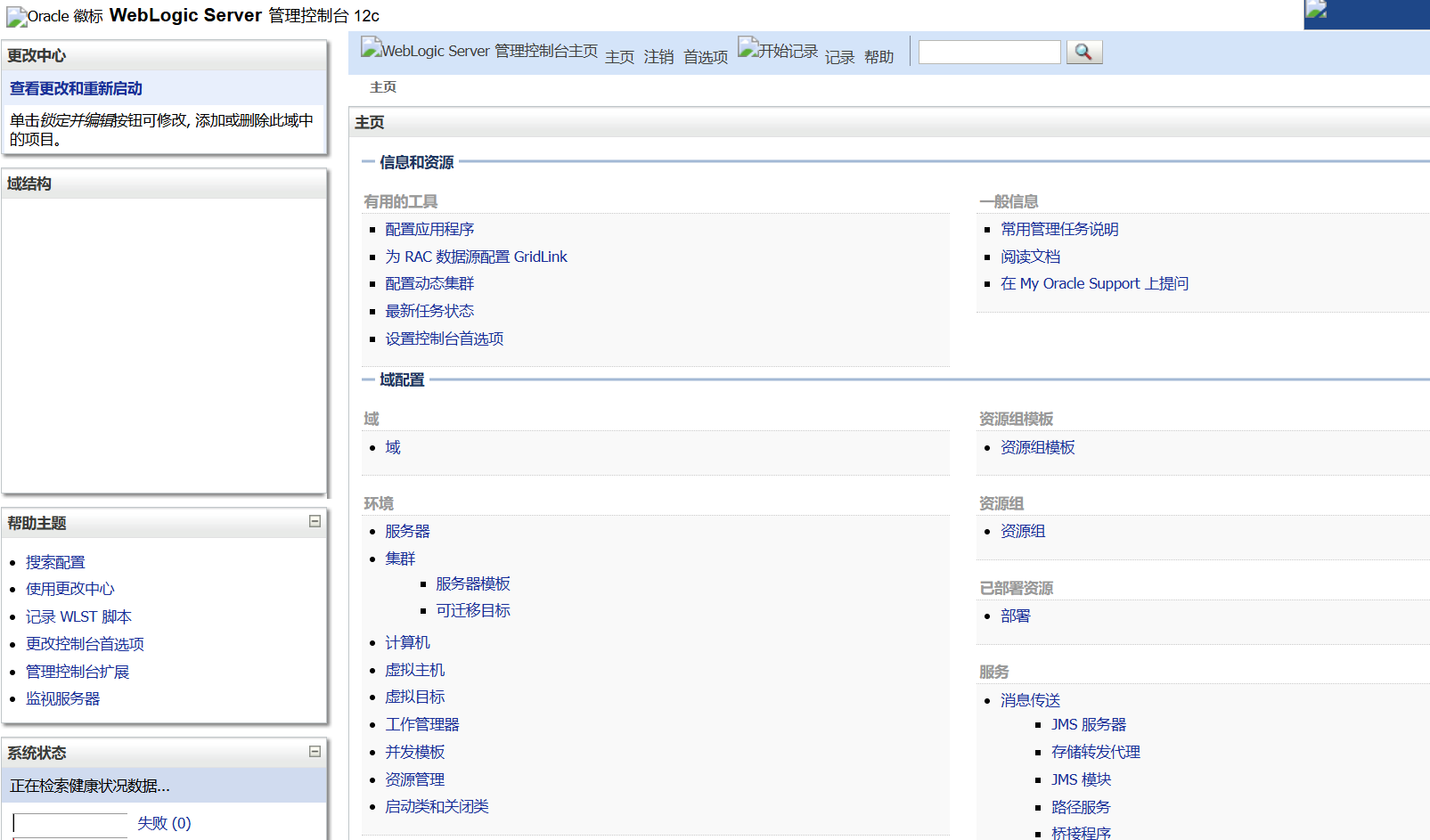Click 注销 to log out
1430x840 pixels.
(658, 57)
